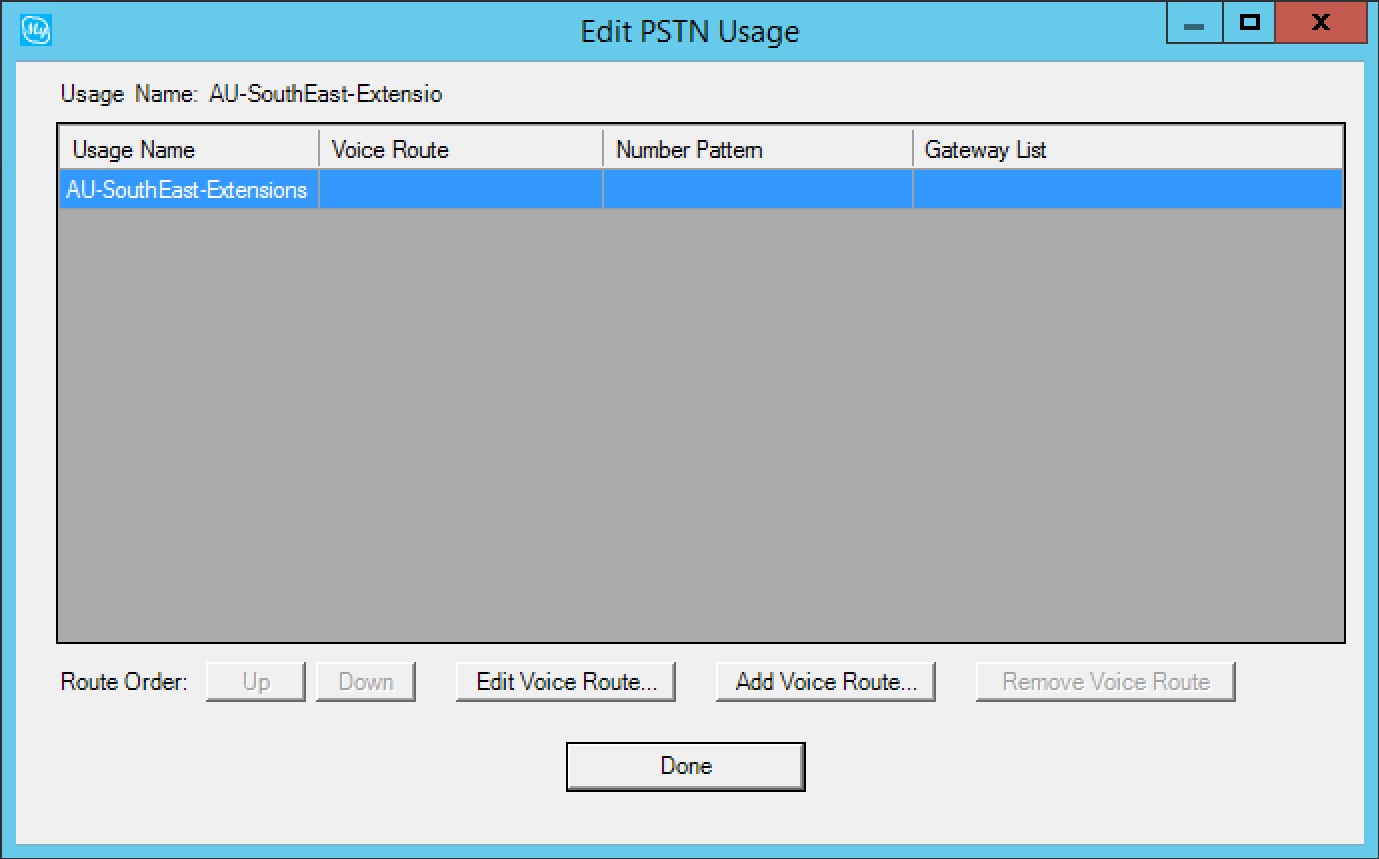Minimize the Edit PSTN Usage window

[x=1194, y=23]
